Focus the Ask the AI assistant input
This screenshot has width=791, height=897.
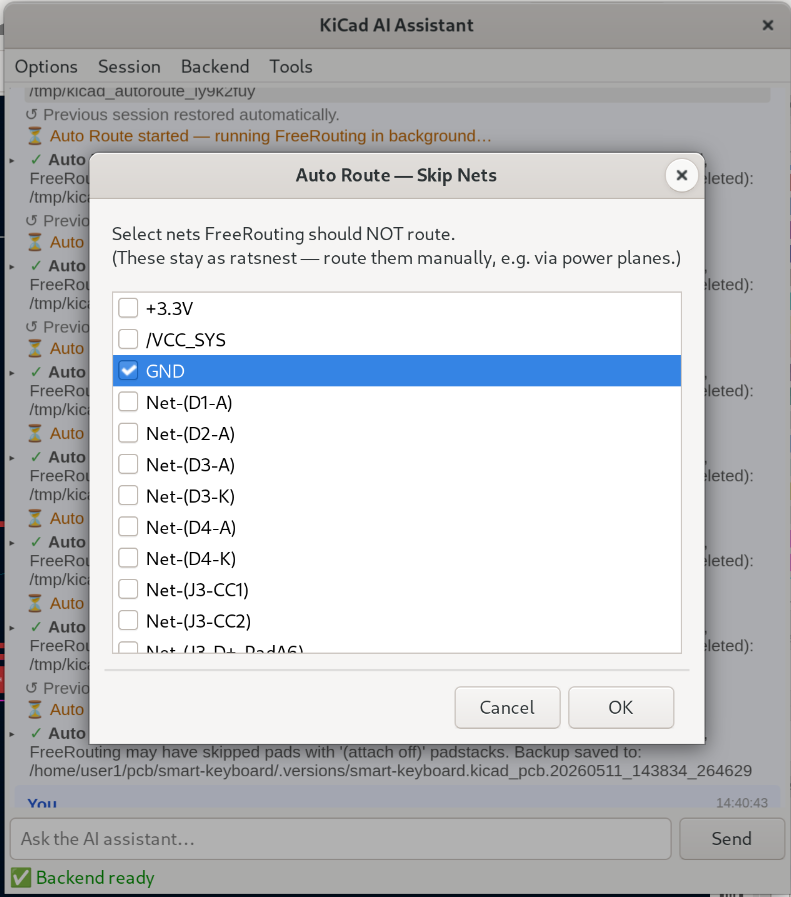click(341, 839)
